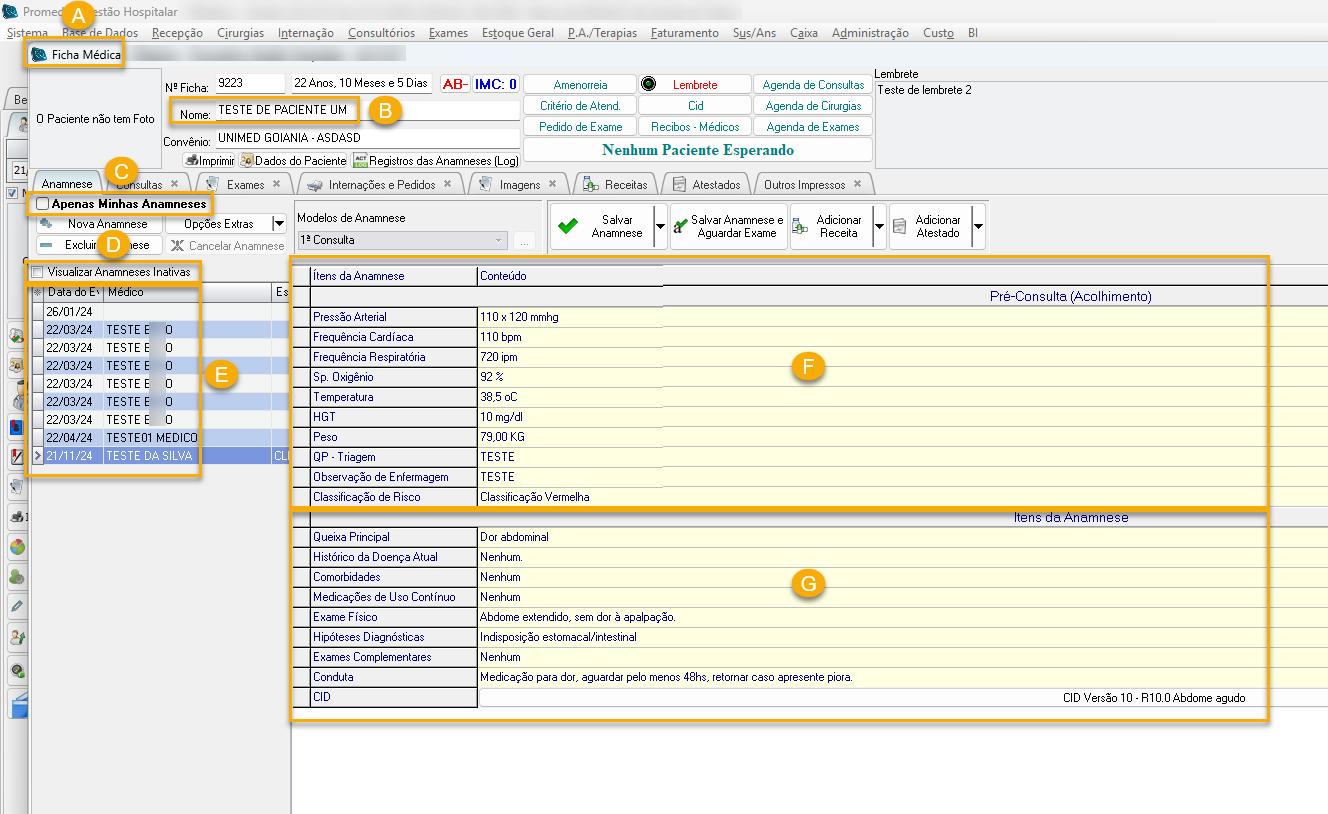Expand the Salvar Anamnese dropdown arrow
Screen dimensions: 1328x814
pyautogui.click(x=660, y=227)
